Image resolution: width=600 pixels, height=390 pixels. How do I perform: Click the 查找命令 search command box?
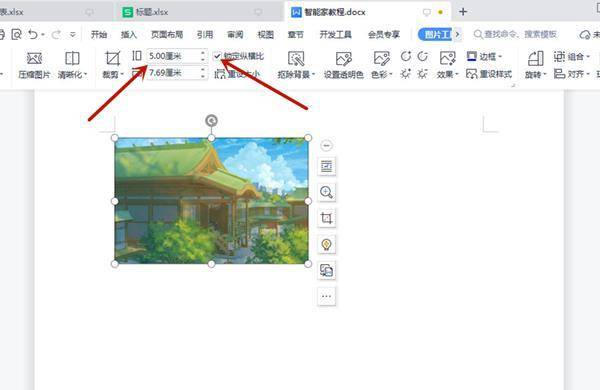[515, 34]
